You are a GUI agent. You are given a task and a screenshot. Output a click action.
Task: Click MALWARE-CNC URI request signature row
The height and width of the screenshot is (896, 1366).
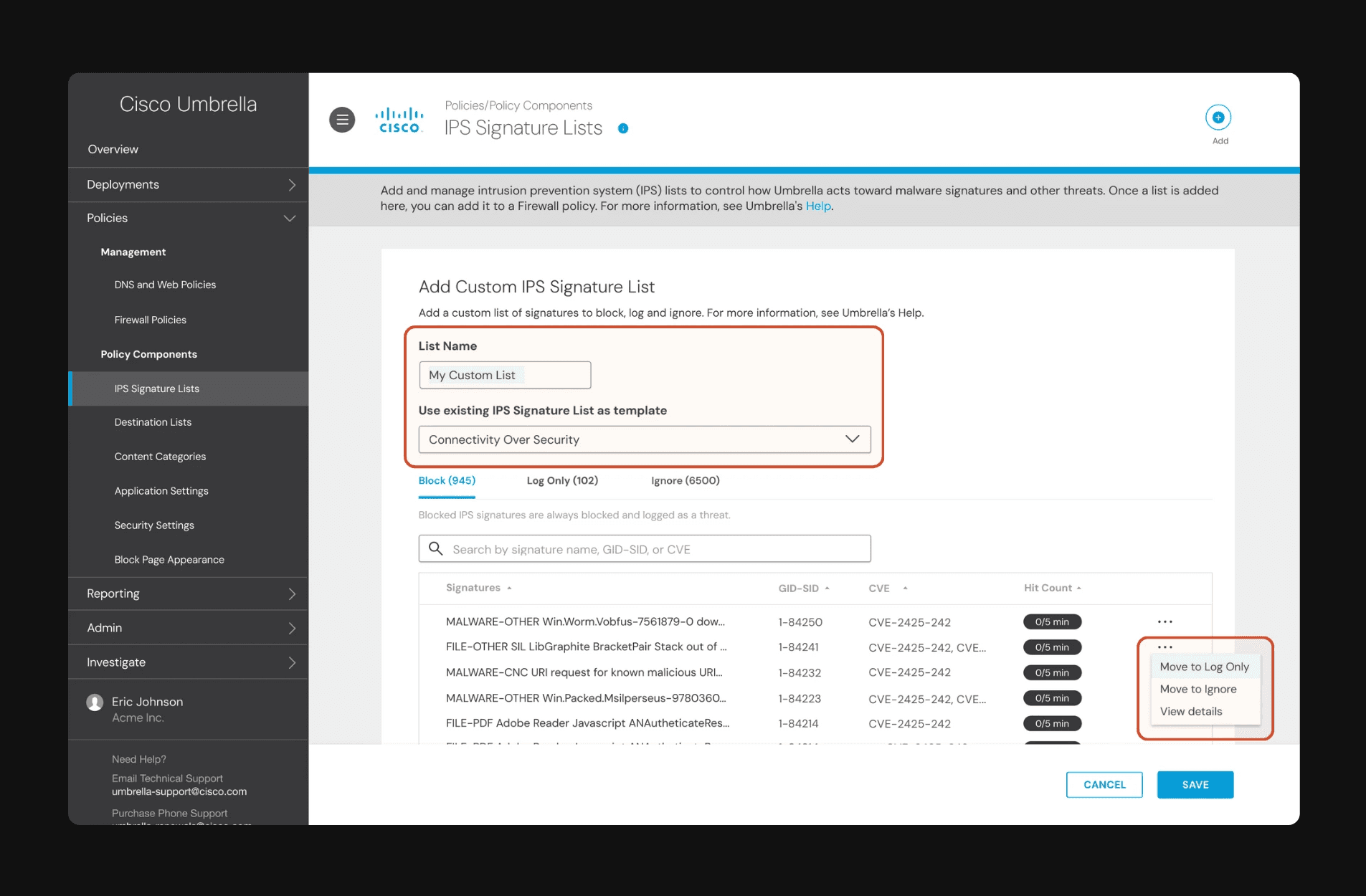(584, 672)
